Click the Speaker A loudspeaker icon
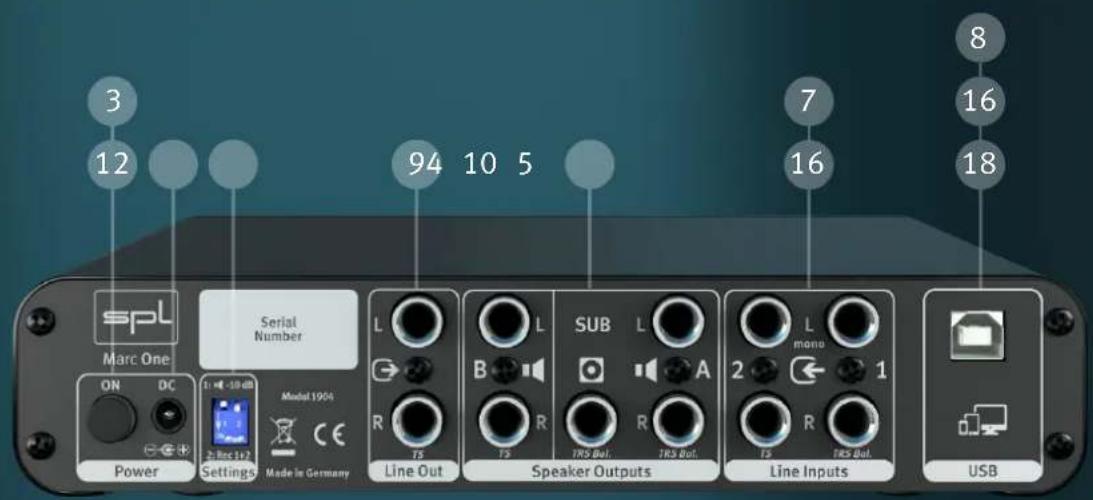This screenshot has height=500, width=1093. click(x=647, y=370)
